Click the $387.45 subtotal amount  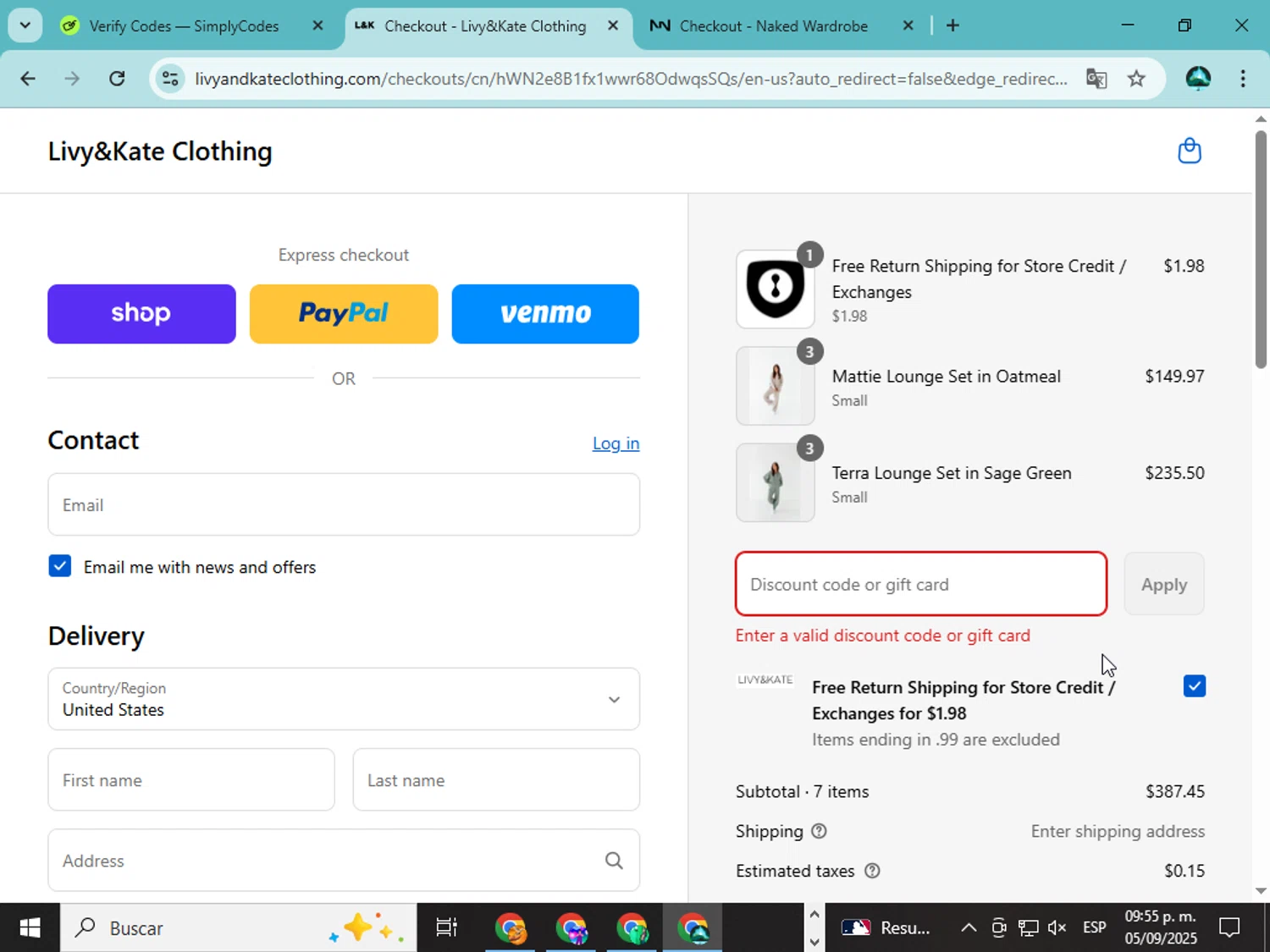point(1175,791)
